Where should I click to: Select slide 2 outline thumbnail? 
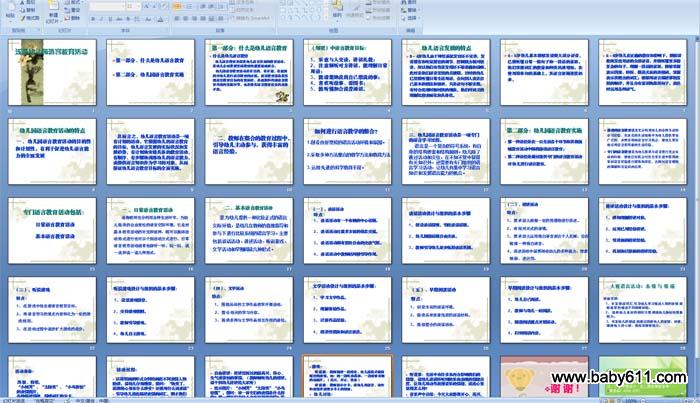150,72
